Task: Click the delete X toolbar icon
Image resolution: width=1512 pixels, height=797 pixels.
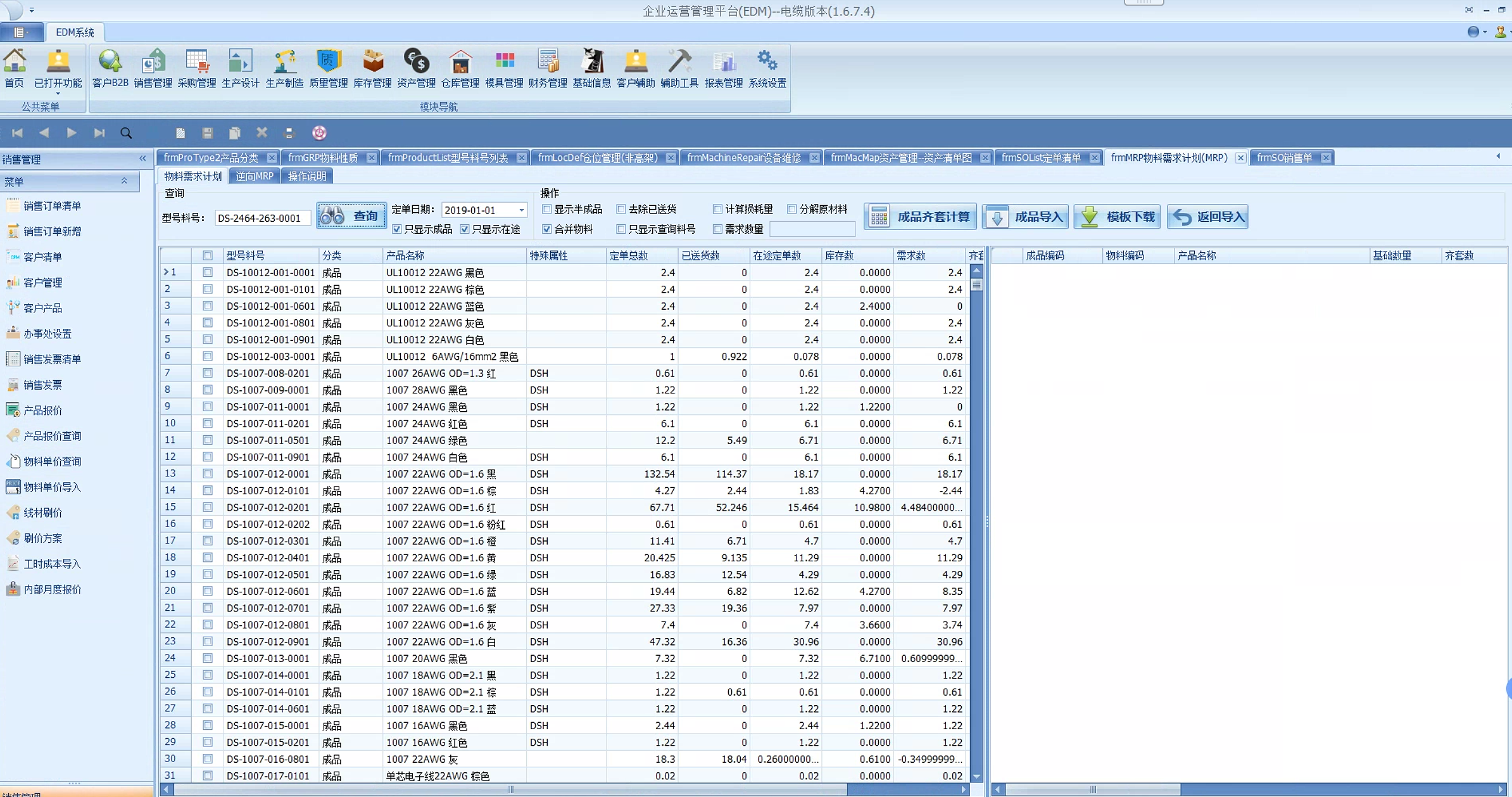Action: (262, 132)
